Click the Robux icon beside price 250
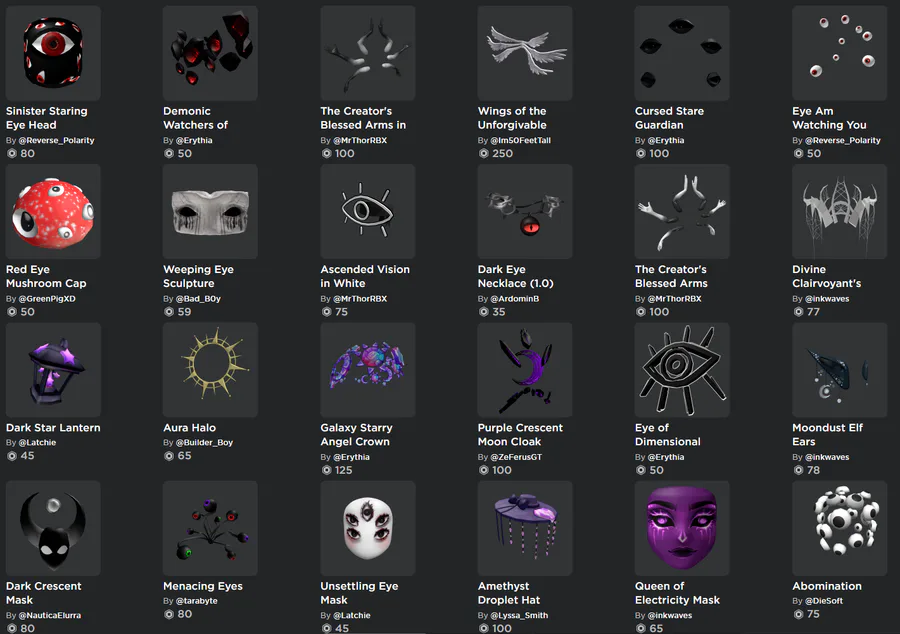Viewport: 900px width, 634px height. pos(484,153)
